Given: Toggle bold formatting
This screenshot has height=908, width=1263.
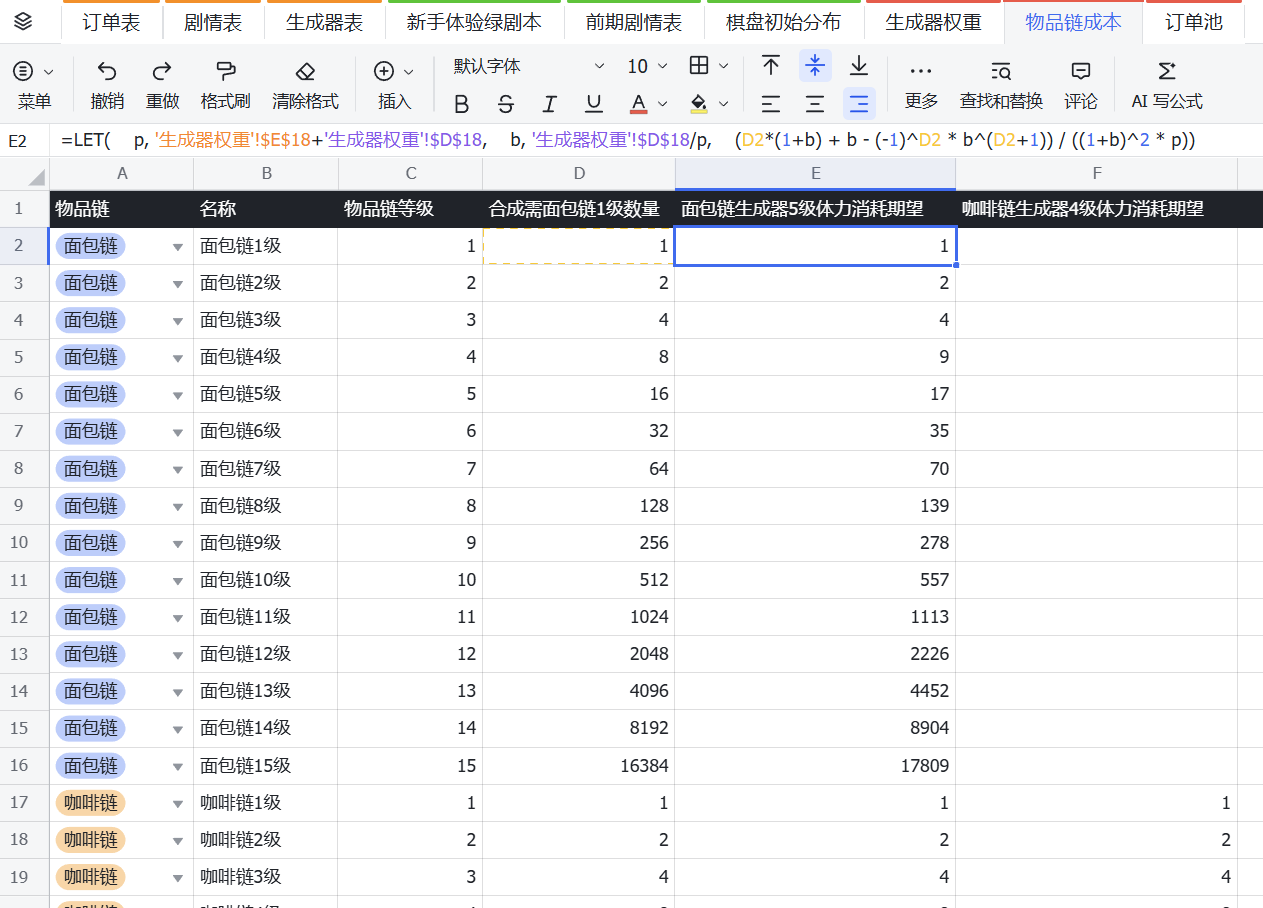Looking at the screenshot, I should [x=461, y=103].
